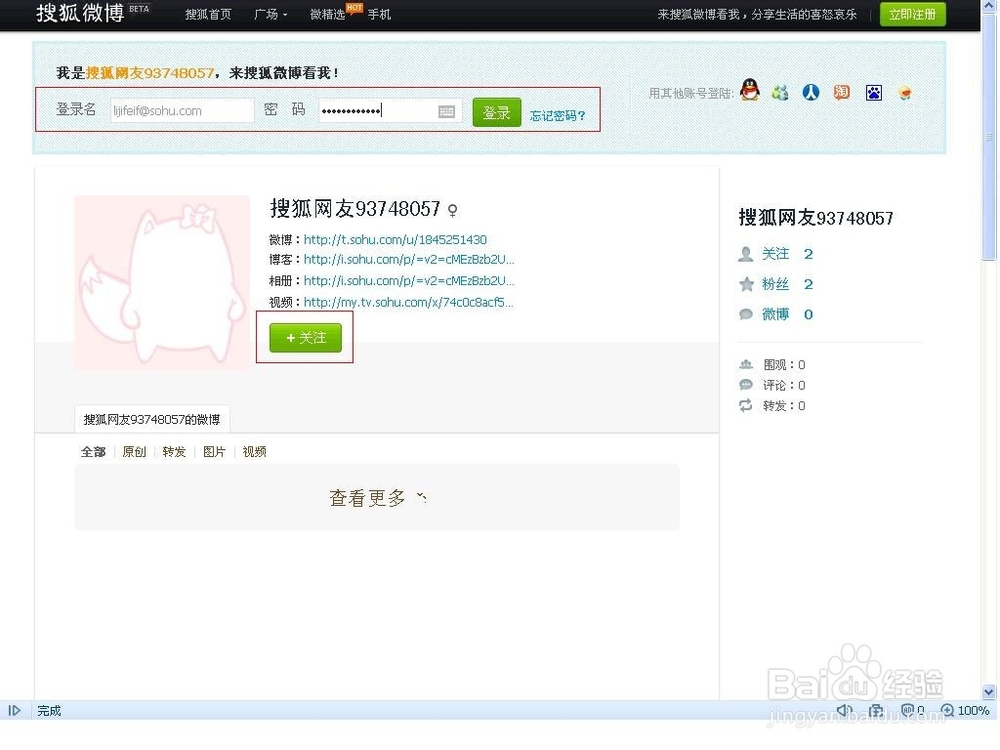Click the 登录名 input field

click(x=182, y=110)
